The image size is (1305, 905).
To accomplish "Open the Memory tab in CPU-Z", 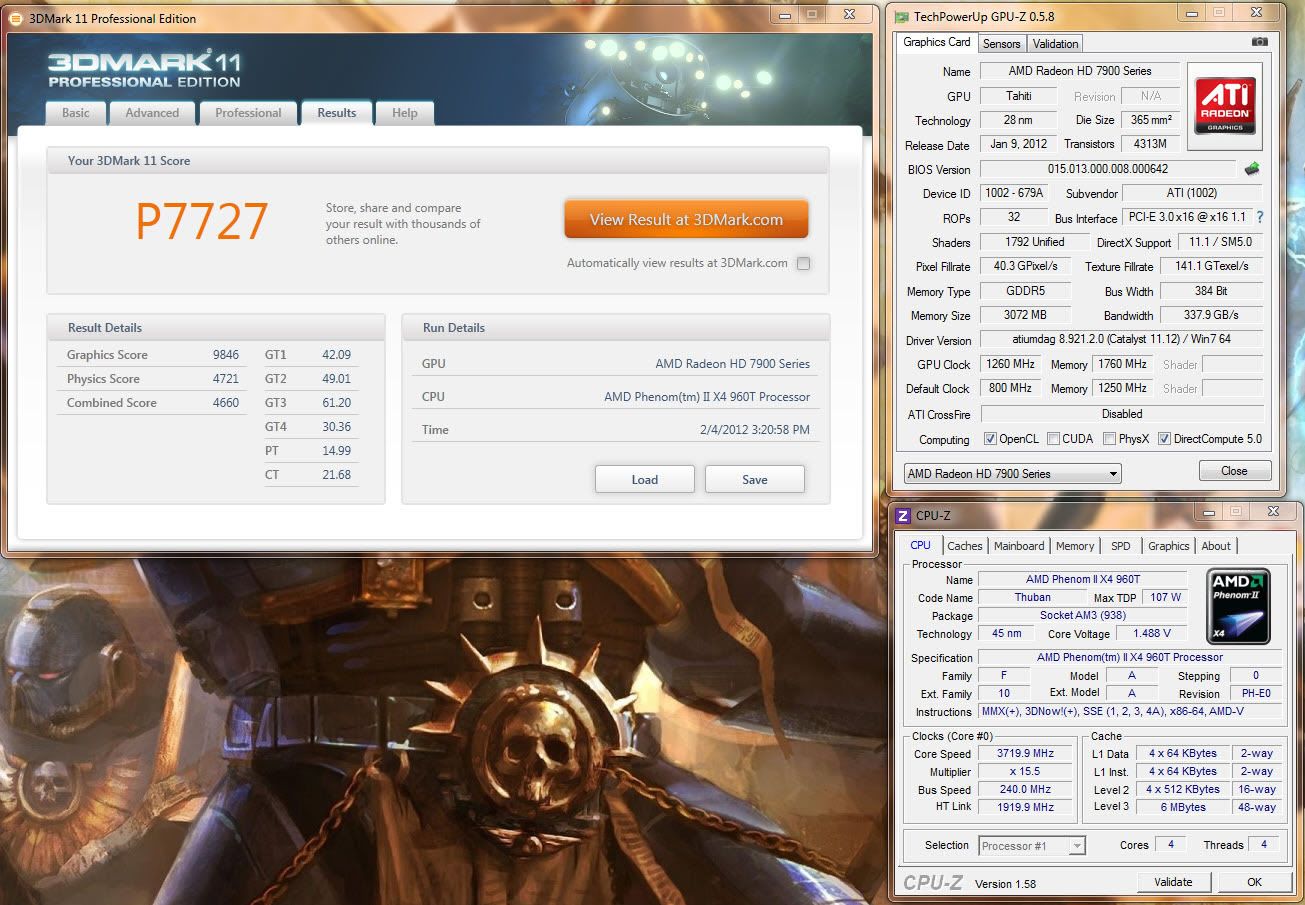I will [1075, 546].
